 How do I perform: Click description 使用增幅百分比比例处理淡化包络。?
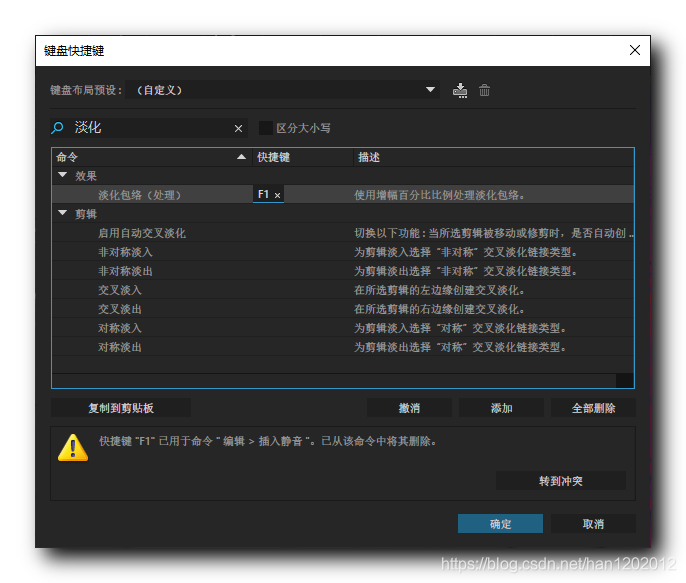[x=439, y=195]
